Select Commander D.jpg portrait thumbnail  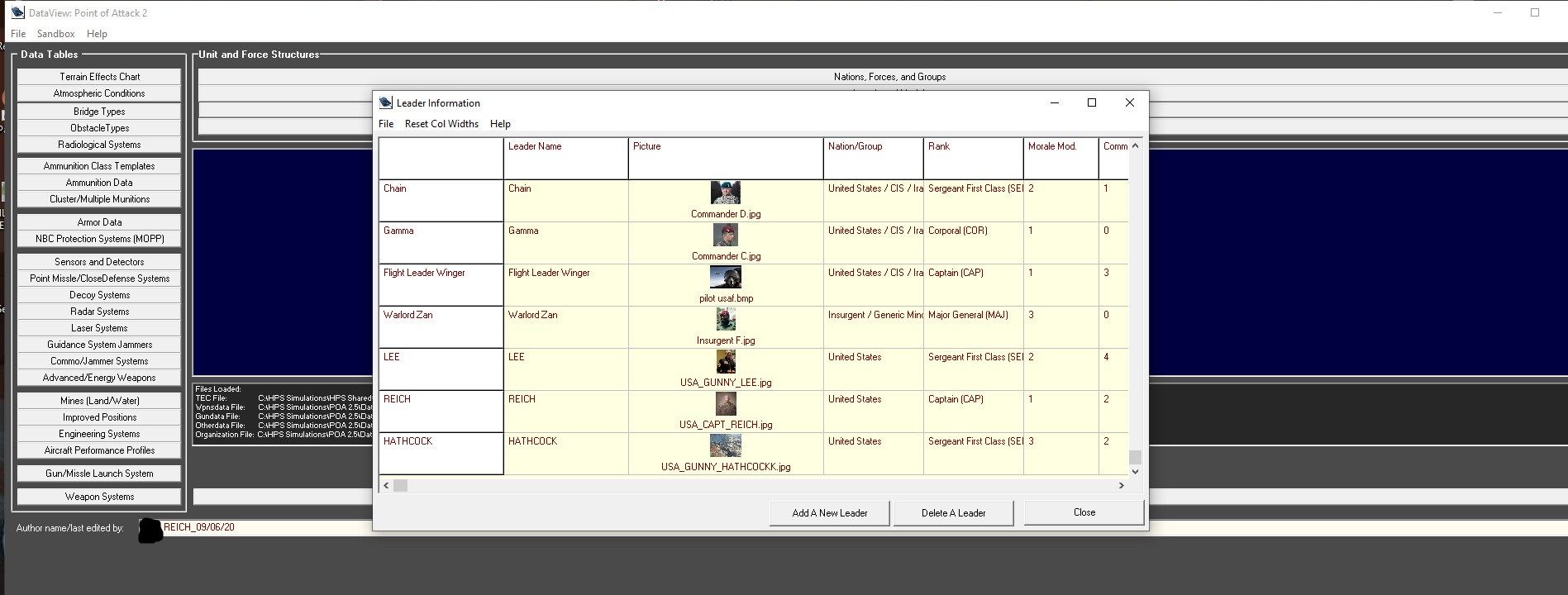pos(726,193)
